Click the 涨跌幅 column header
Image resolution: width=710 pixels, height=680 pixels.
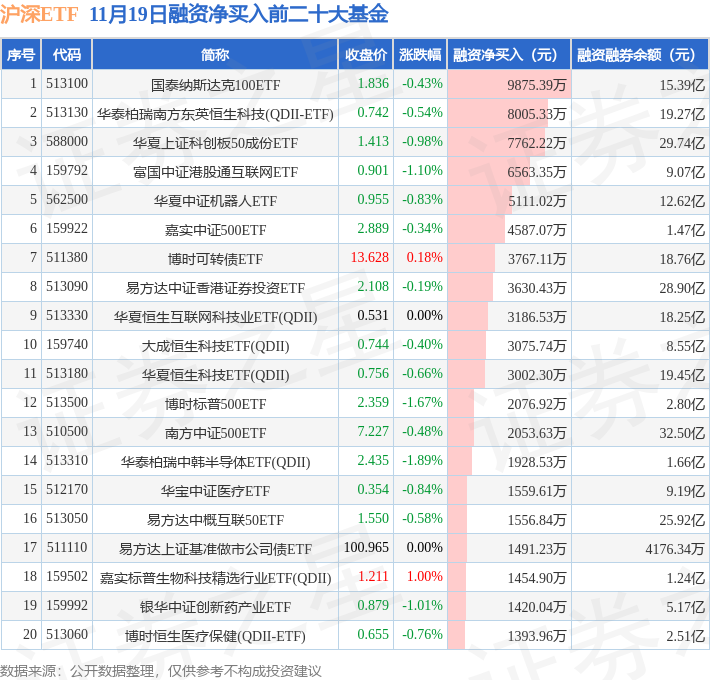420,55
